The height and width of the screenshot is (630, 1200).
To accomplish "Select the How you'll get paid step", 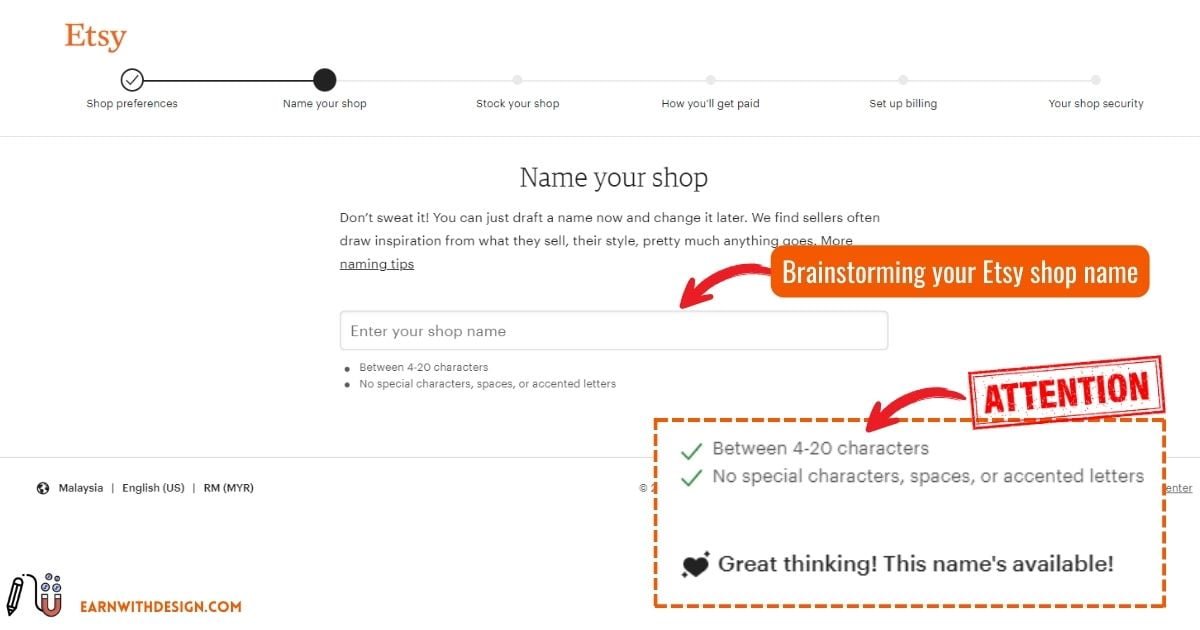I will point(710,80).
